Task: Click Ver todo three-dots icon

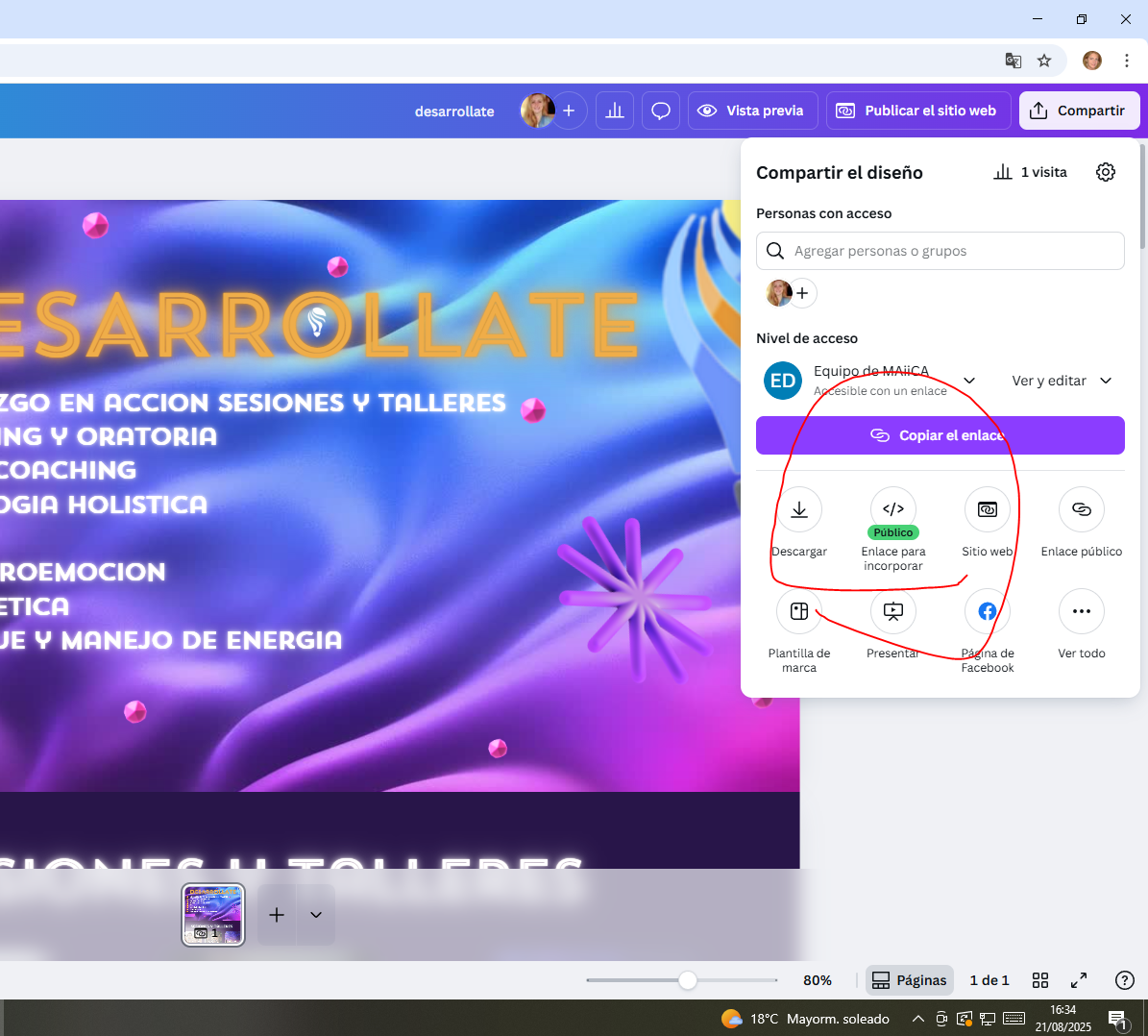Action: pyautogui.click(x=1081, y=612)
